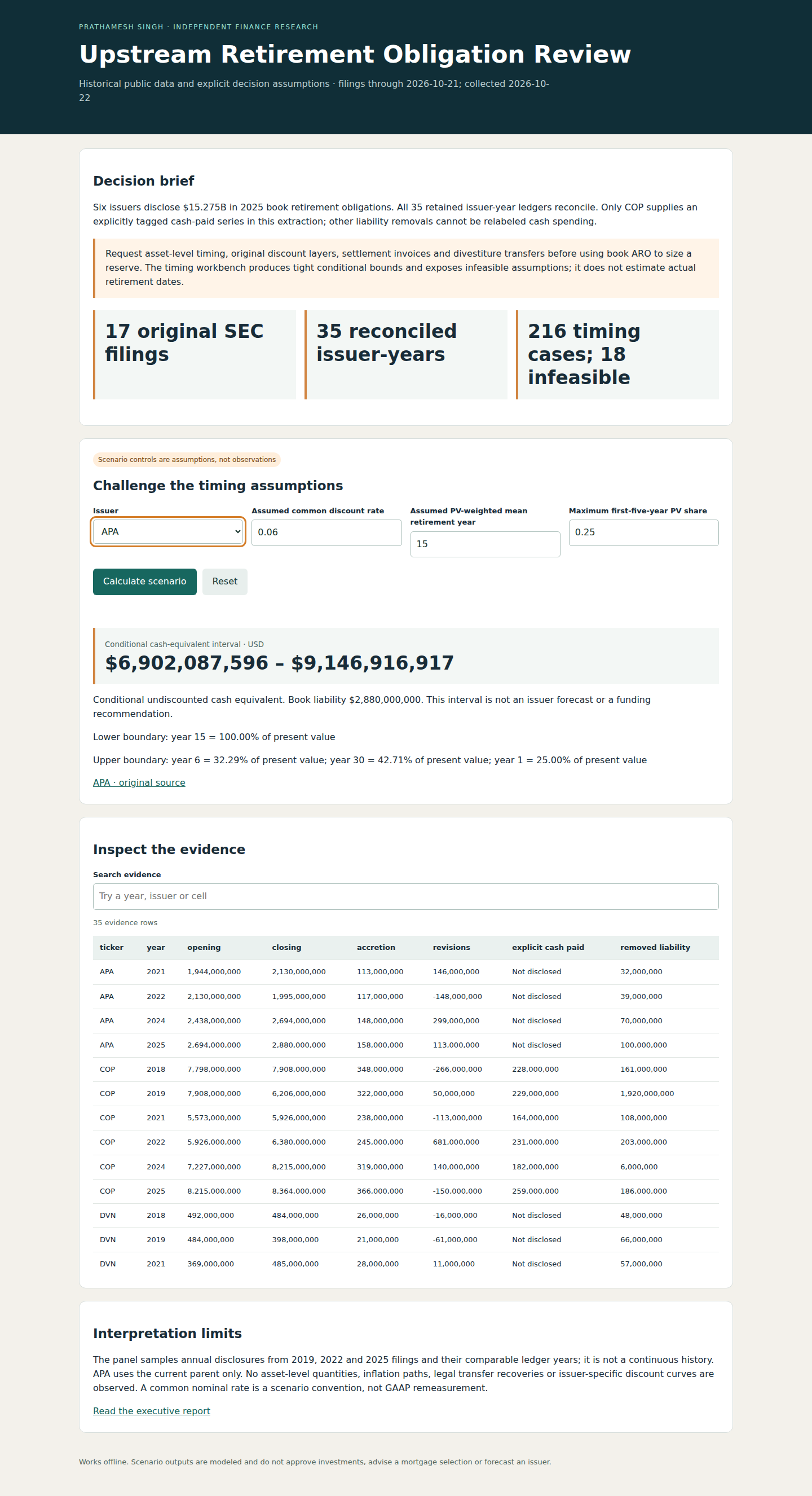Click the Upper boundary year 6 line
Screen dimensions: 812x1496
point(370,760)
